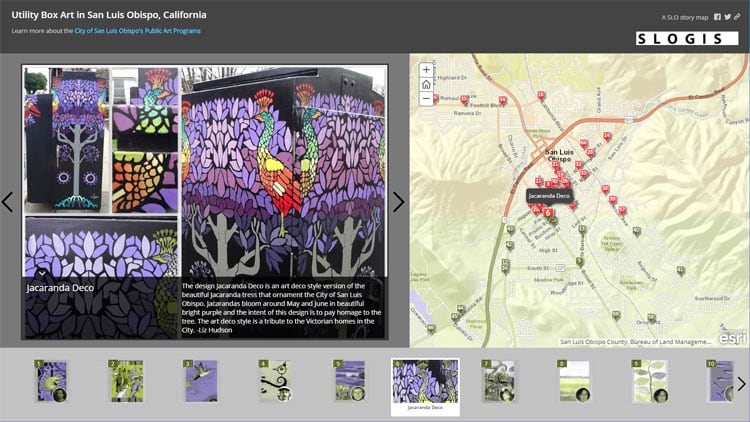The width and height of the screenshot is (750, 422).
Task: Open City of San Luis Obispo's Public Art Programs link
Action: (x=137, y=31)
